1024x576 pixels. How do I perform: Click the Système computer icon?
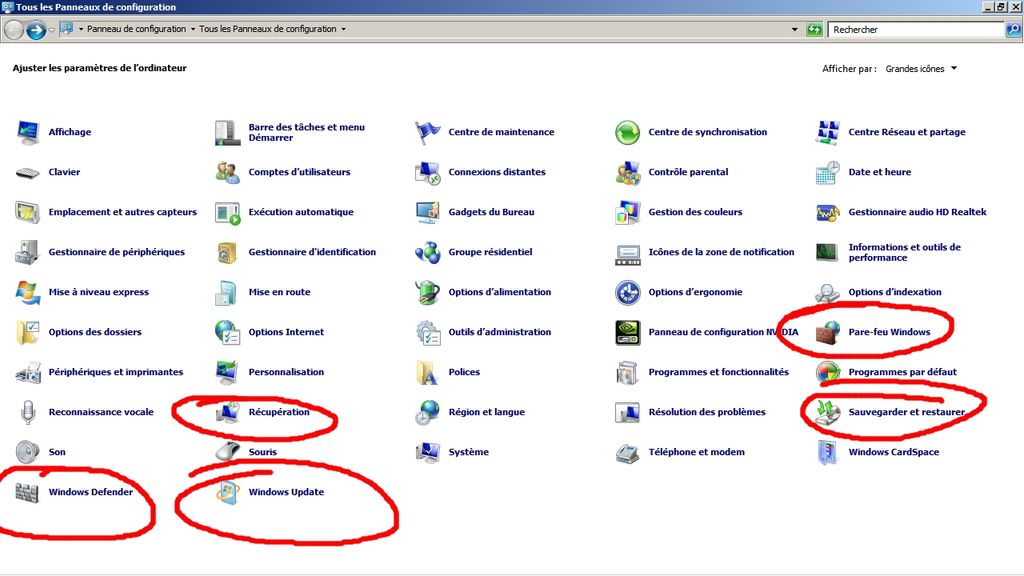[428, 452]
